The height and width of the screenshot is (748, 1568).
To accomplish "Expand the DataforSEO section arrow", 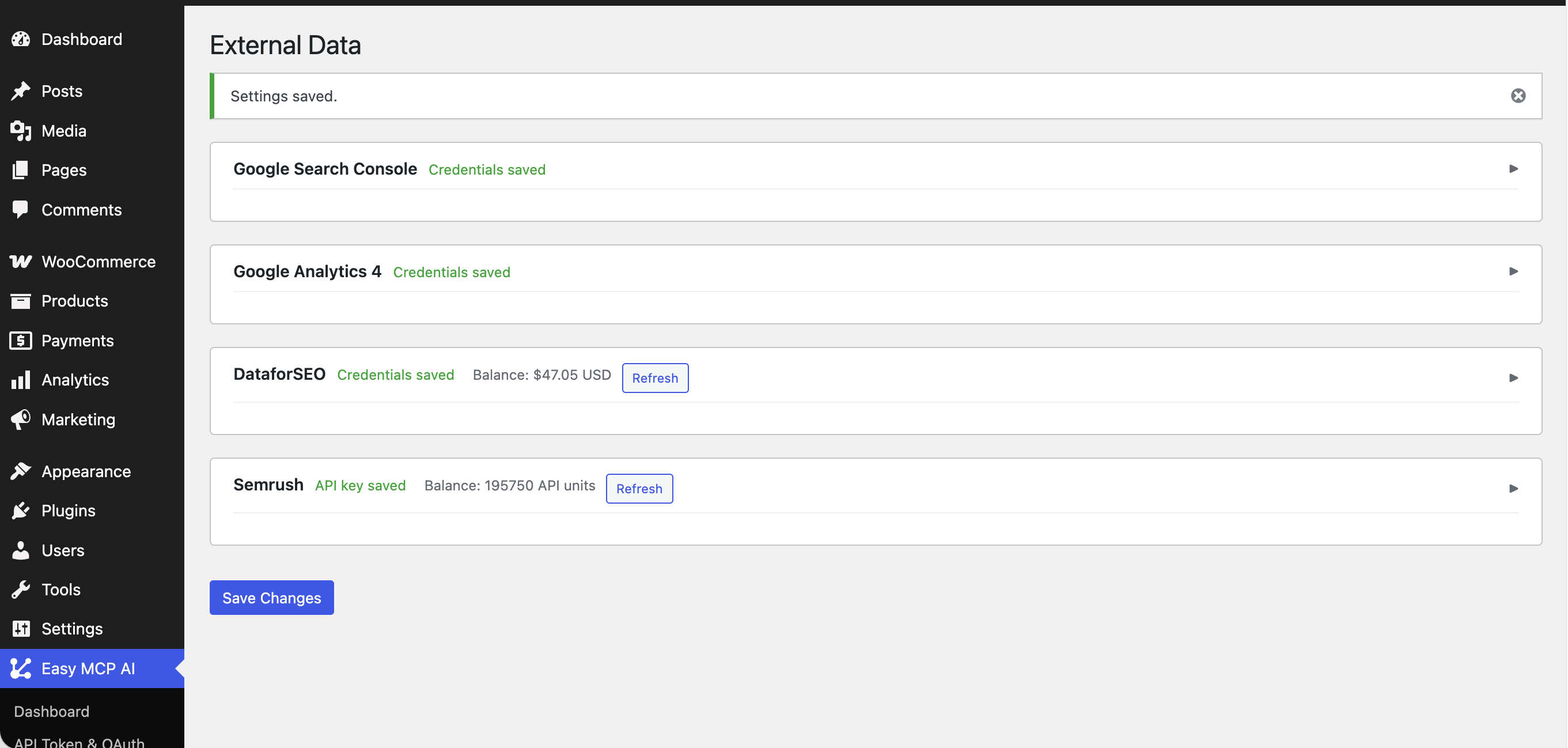I will click(x=1513, y=377).
